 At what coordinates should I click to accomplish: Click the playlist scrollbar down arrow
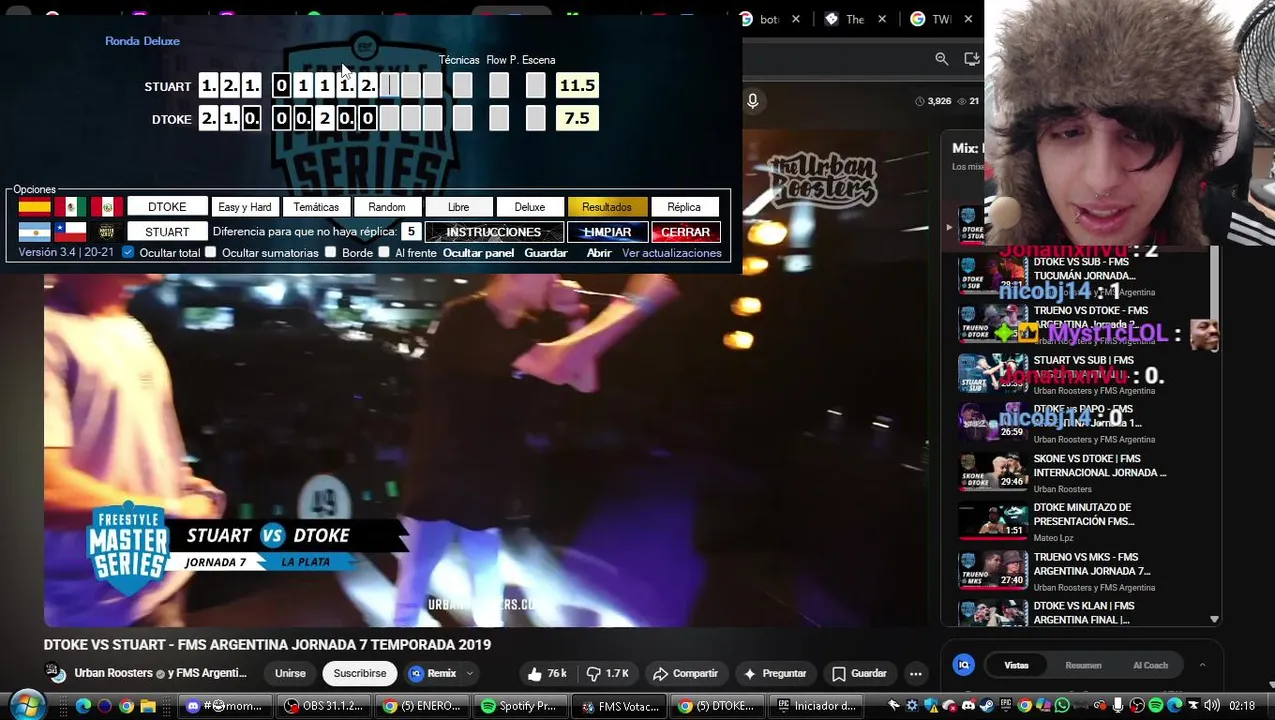point(1214,620)
